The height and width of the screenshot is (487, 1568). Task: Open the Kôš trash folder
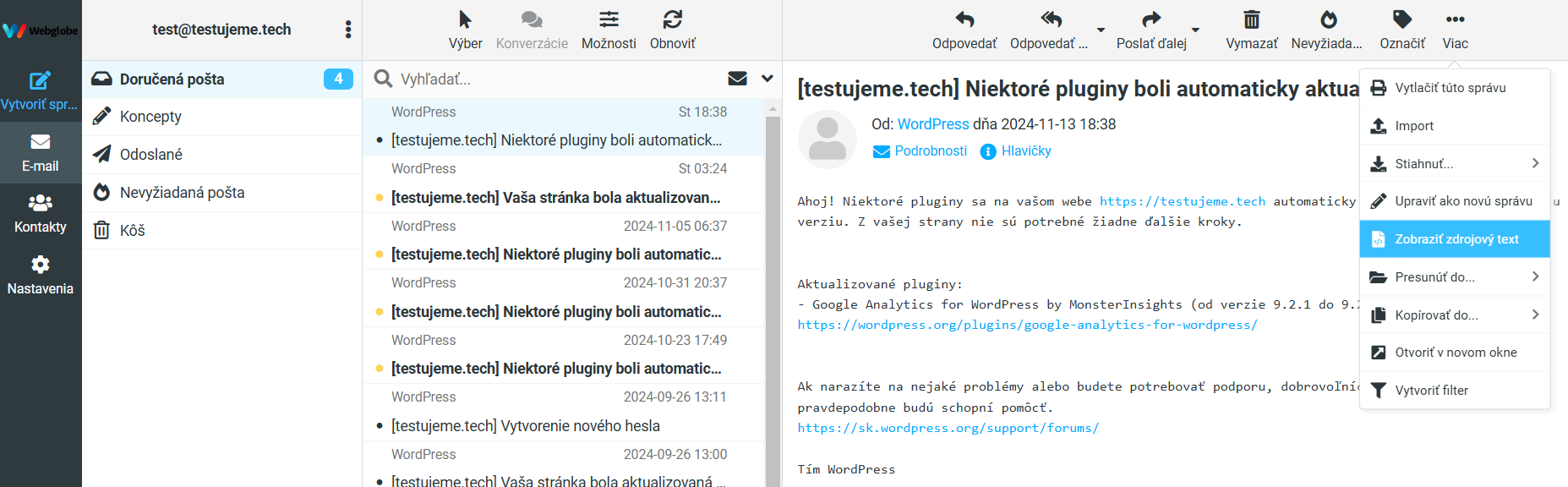(x=222, y=230)
